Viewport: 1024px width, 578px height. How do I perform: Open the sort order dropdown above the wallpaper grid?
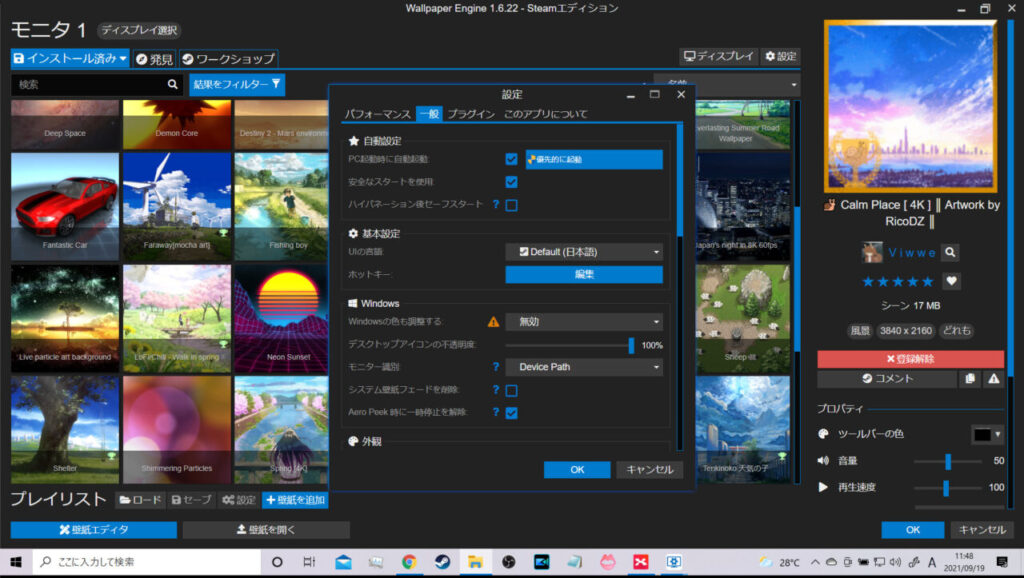pyautogui.click(x=727, y=84)
